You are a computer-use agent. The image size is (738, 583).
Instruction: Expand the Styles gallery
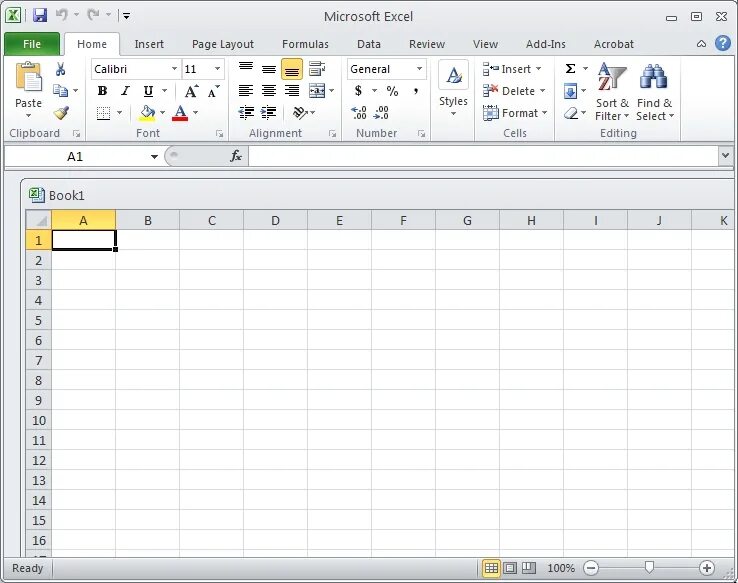pos(453,90)
